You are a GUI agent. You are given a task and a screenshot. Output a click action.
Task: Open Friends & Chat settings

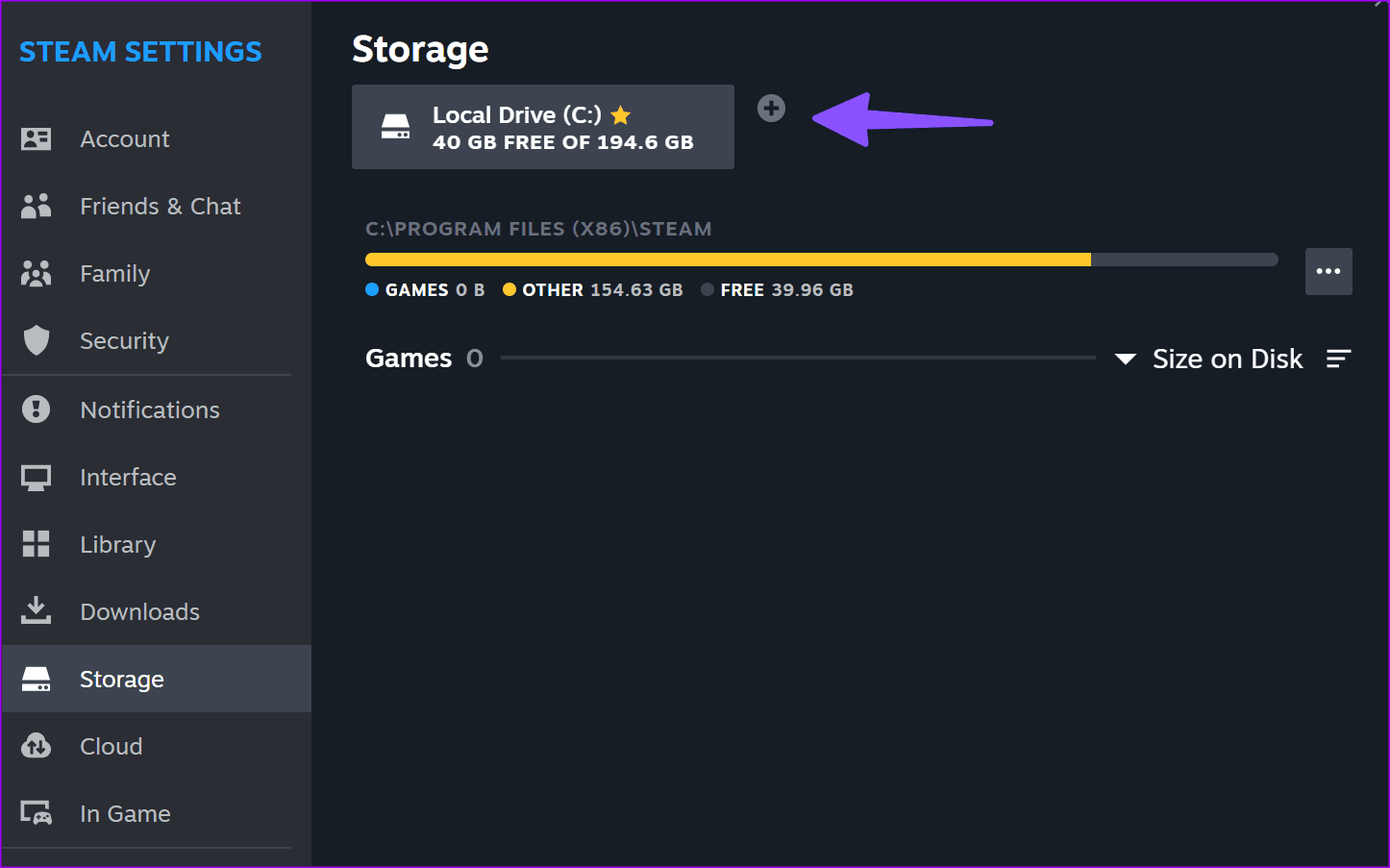click(x=156, y=207)
